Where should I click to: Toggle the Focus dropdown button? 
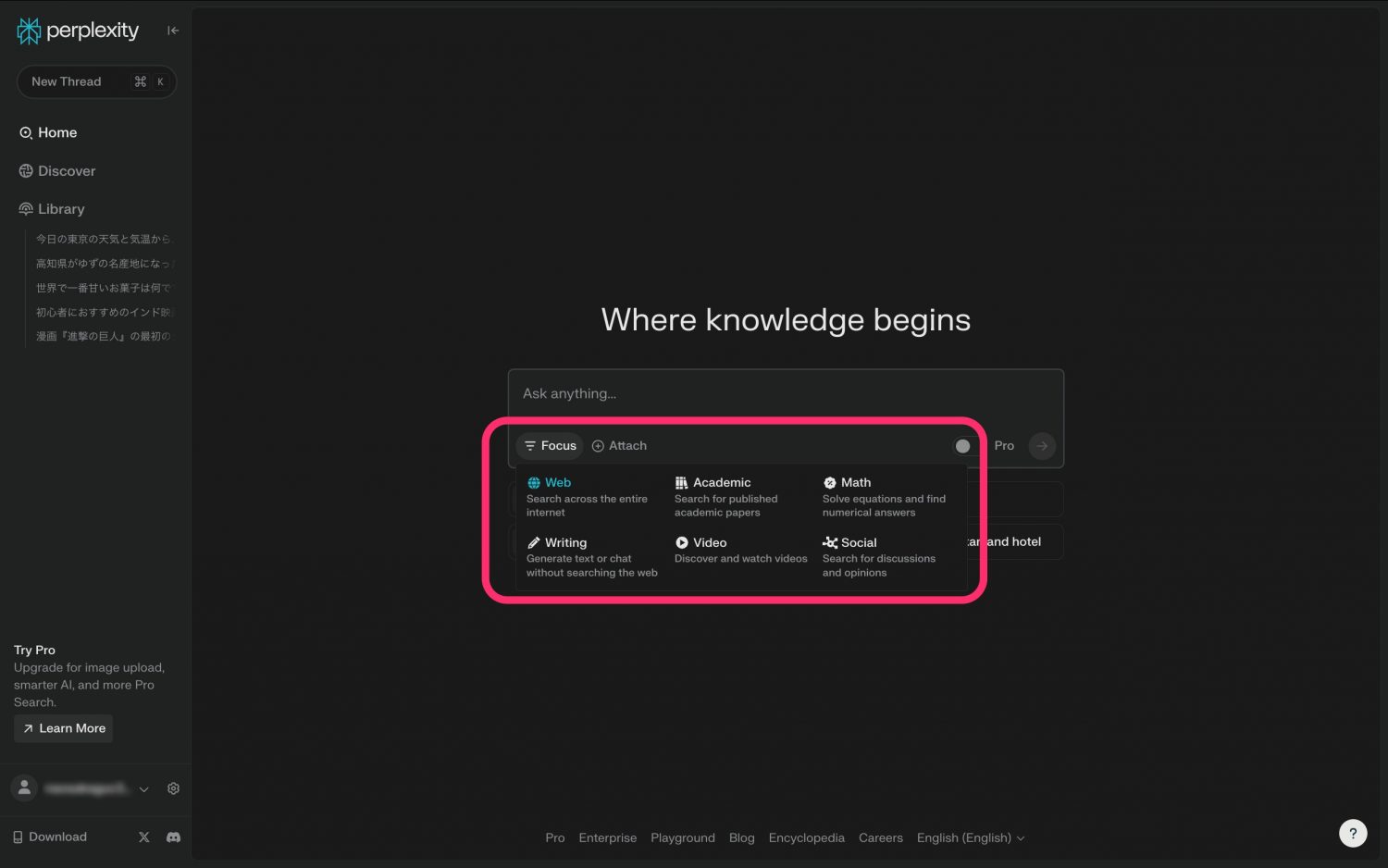tap(550, 446)
